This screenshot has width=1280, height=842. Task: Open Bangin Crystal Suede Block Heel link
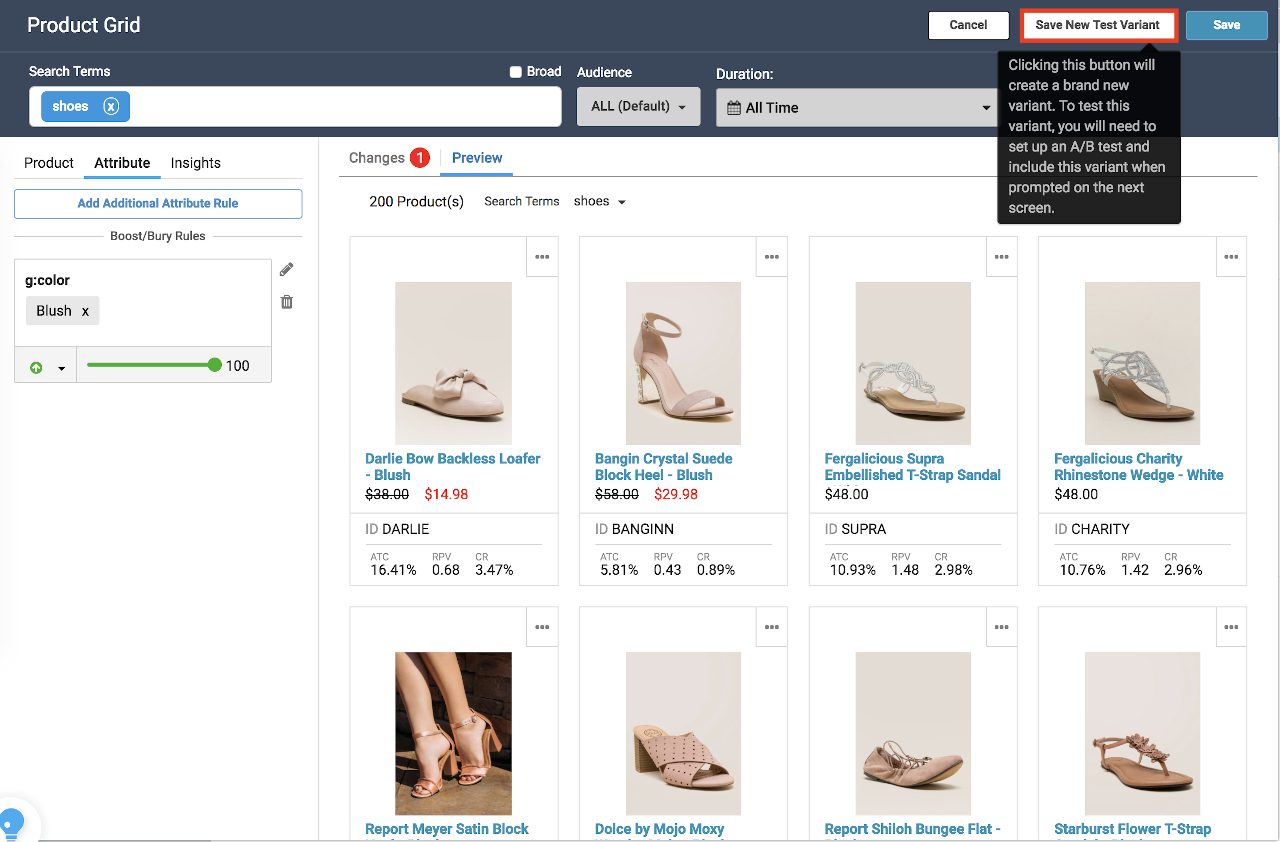pos(664,467)
